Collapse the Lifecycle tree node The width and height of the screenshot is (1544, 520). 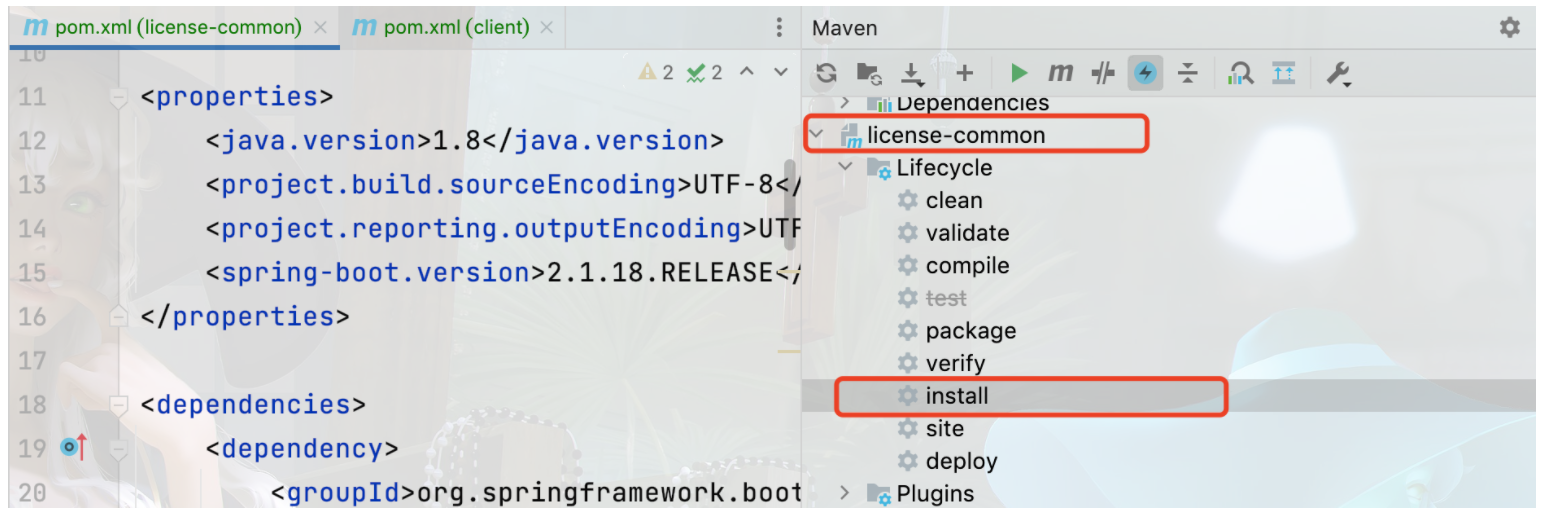click(846, 168)
